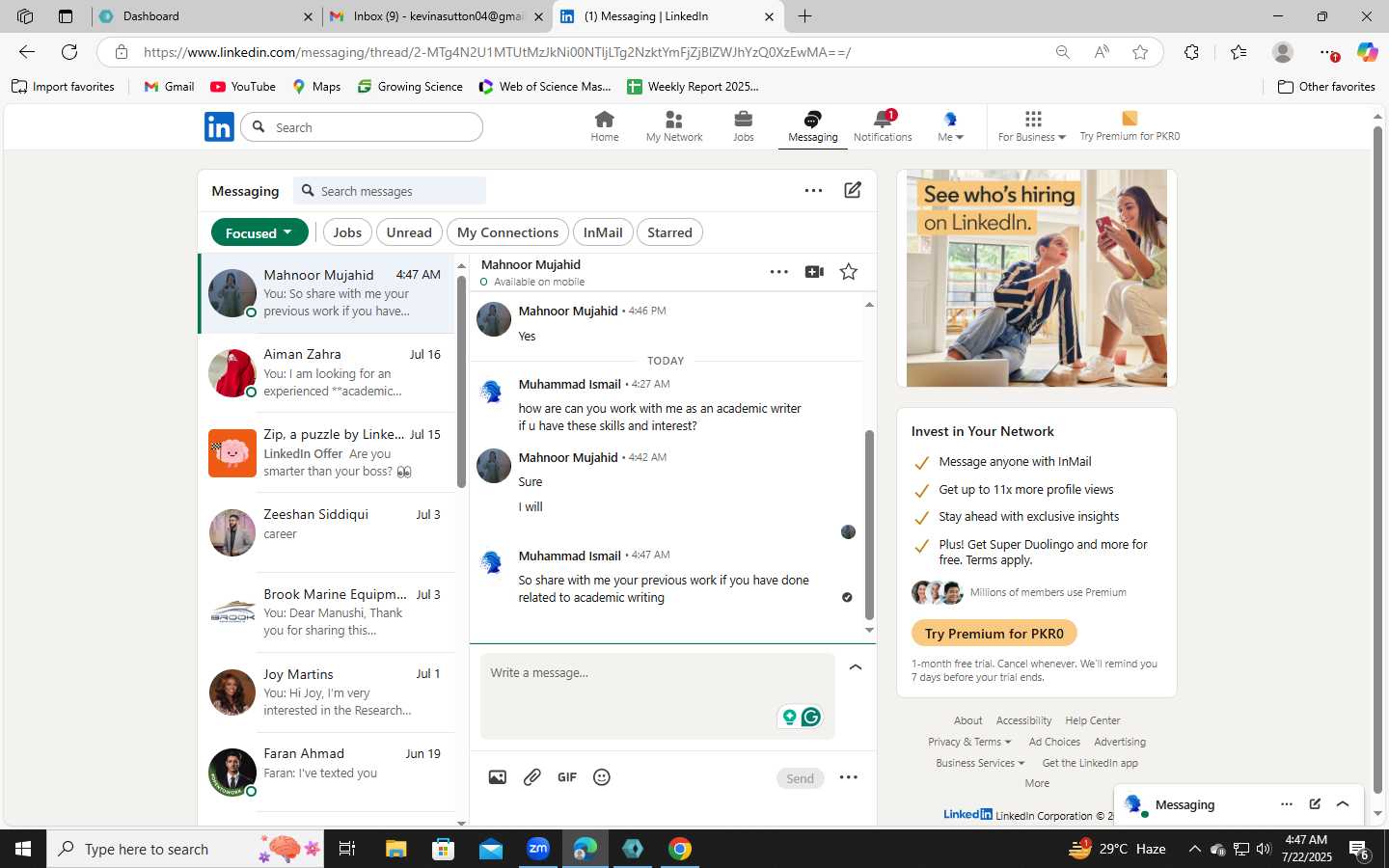Filter messages by My Connections
1389x868 pixels.
[507, 232]
